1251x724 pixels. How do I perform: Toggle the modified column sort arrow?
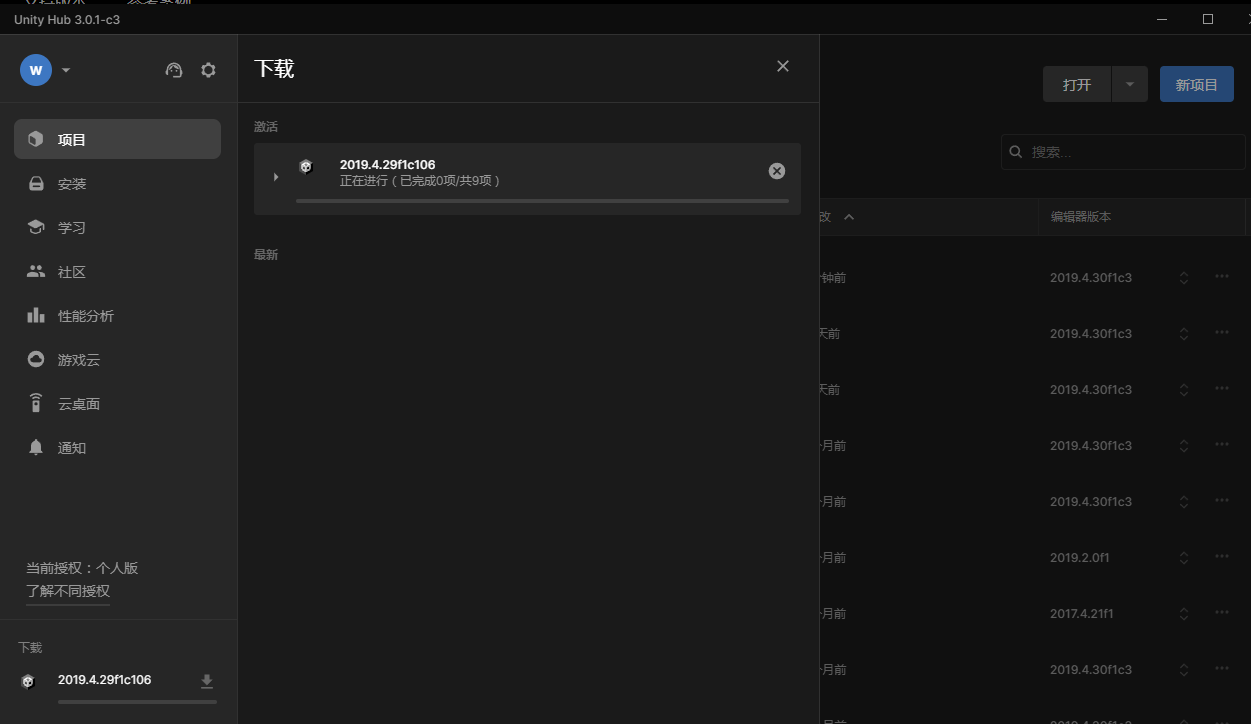[849, 217]
